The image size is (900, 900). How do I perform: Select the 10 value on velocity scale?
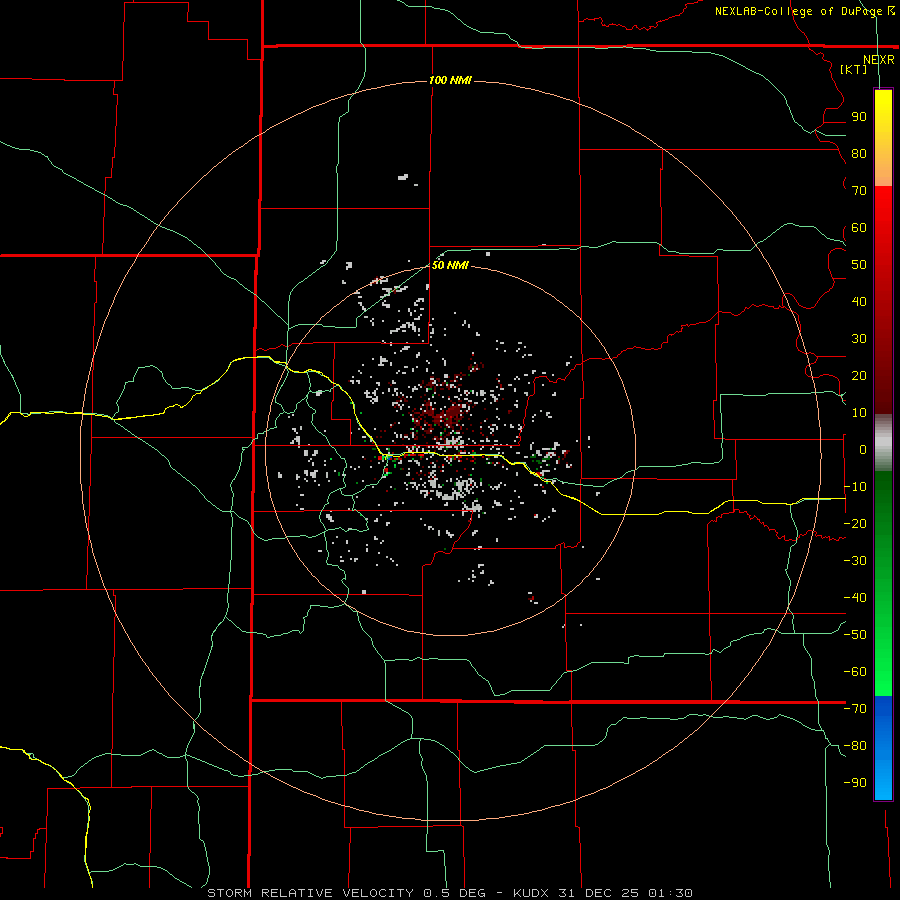click(859, 413)
